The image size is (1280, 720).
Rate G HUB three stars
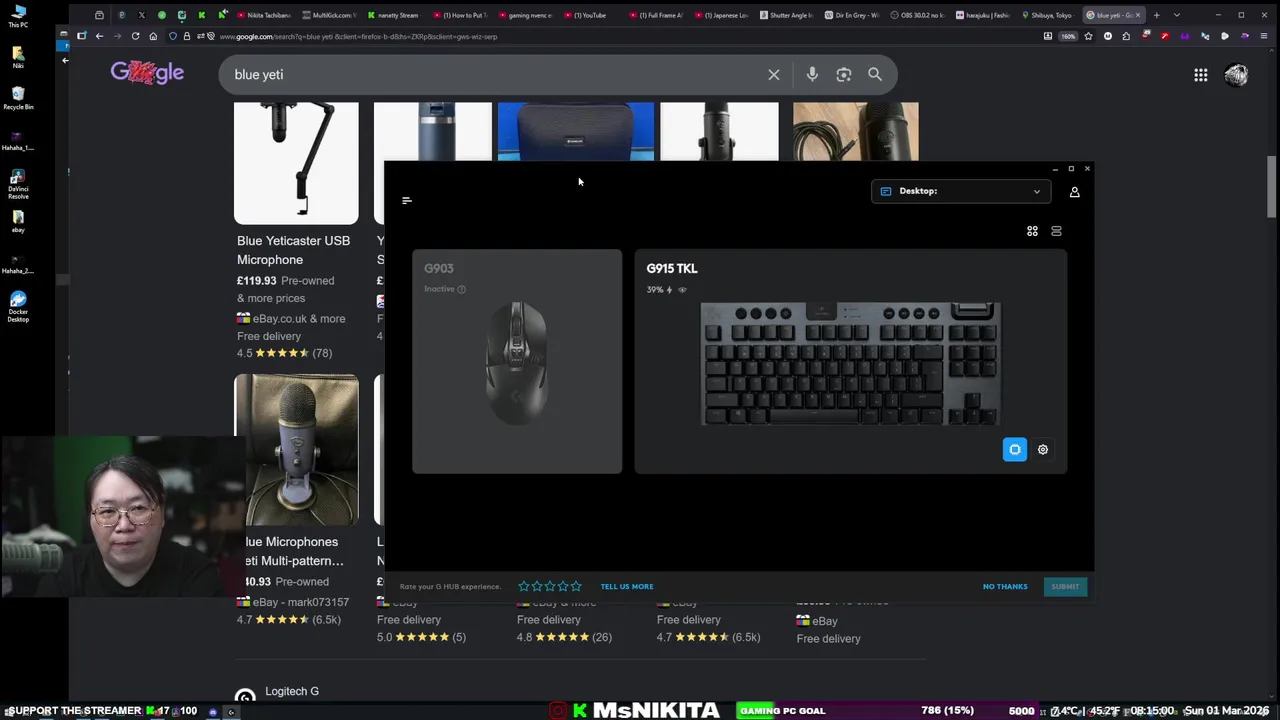coord(550,586)
